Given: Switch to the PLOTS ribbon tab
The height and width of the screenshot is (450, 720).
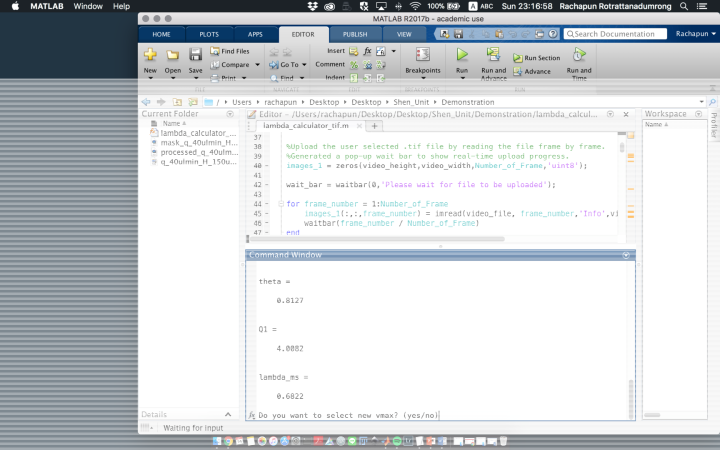Looking at the screenshot, I should (x=208, y=34).
